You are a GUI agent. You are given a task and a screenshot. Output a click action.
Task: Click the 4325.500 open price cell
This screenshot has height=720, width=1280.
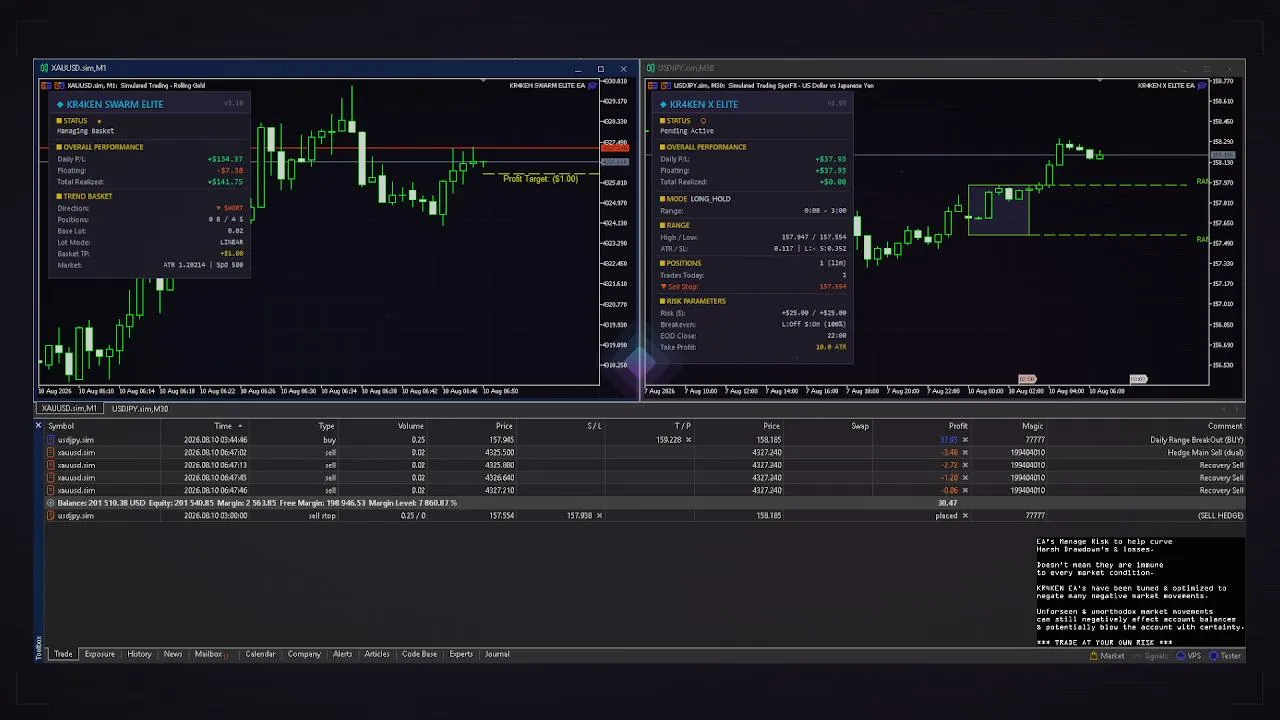coord(500,452)
